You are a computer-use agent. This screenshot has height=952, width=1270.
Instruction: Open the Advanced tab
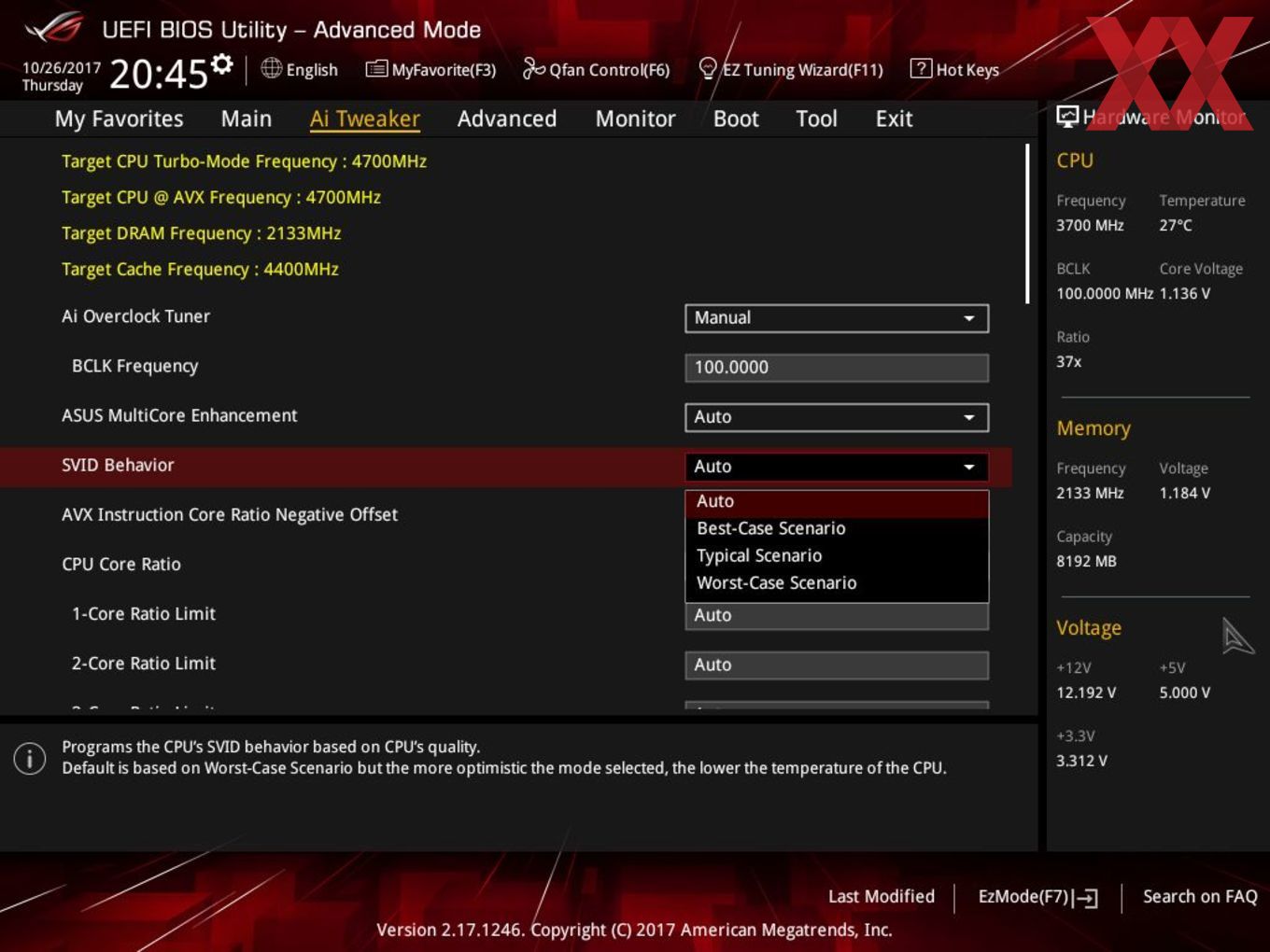coord(507,119)
